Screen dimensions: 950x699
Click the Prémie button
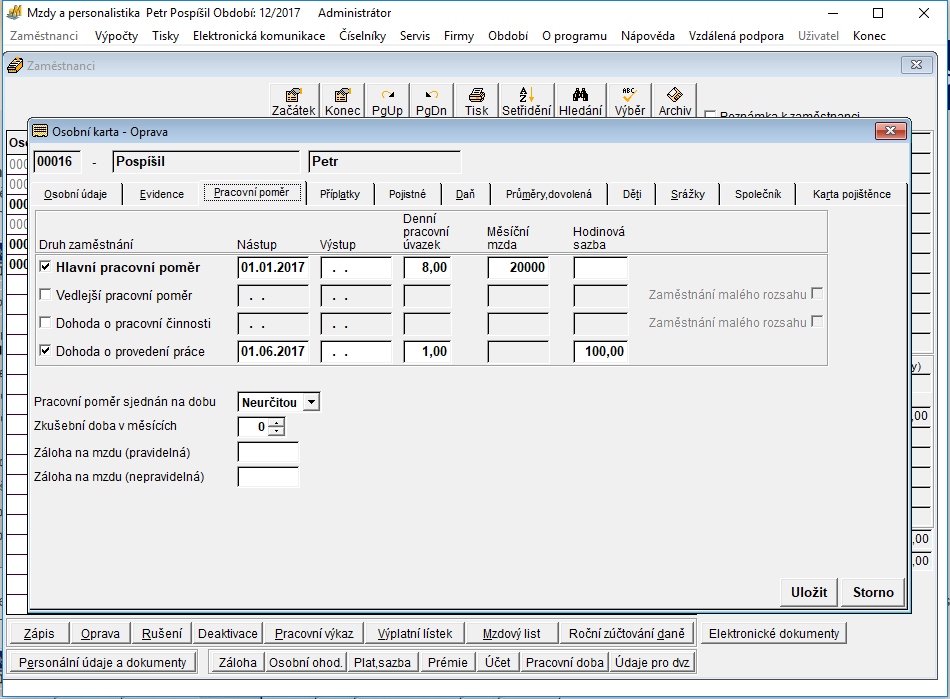448,663
